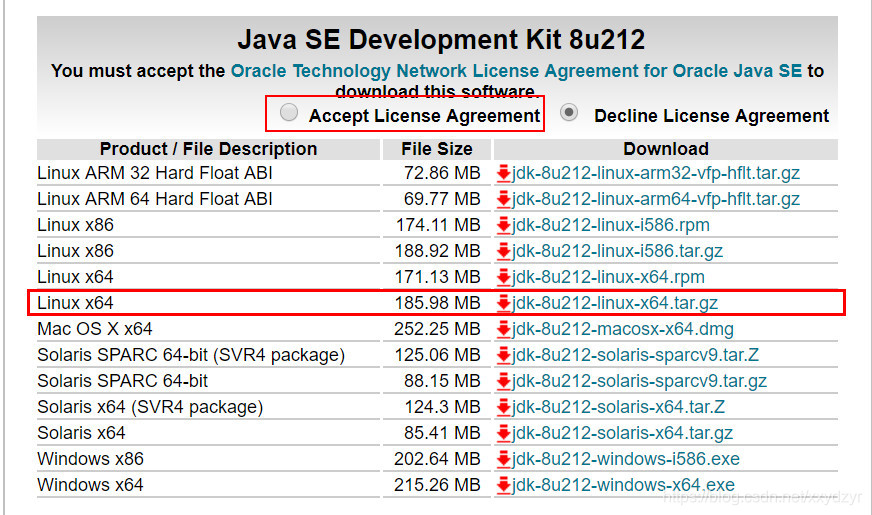Click the 215.26 MB file size cell
This screenshot has width=872, height=515.
click(x=437, y=485)
